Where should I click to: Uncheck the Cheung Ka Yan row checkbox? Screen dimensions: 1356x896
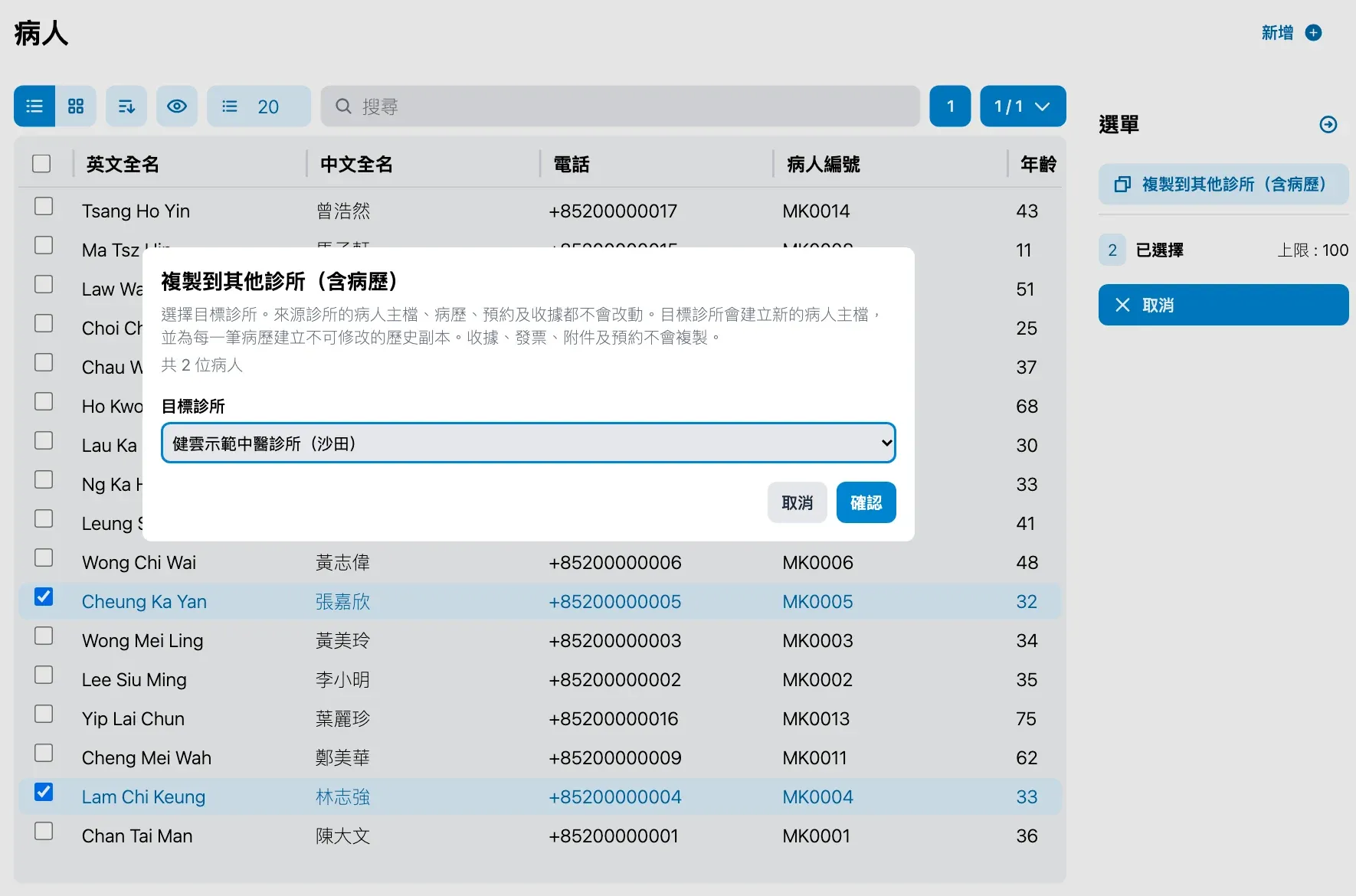click(44, 597)
